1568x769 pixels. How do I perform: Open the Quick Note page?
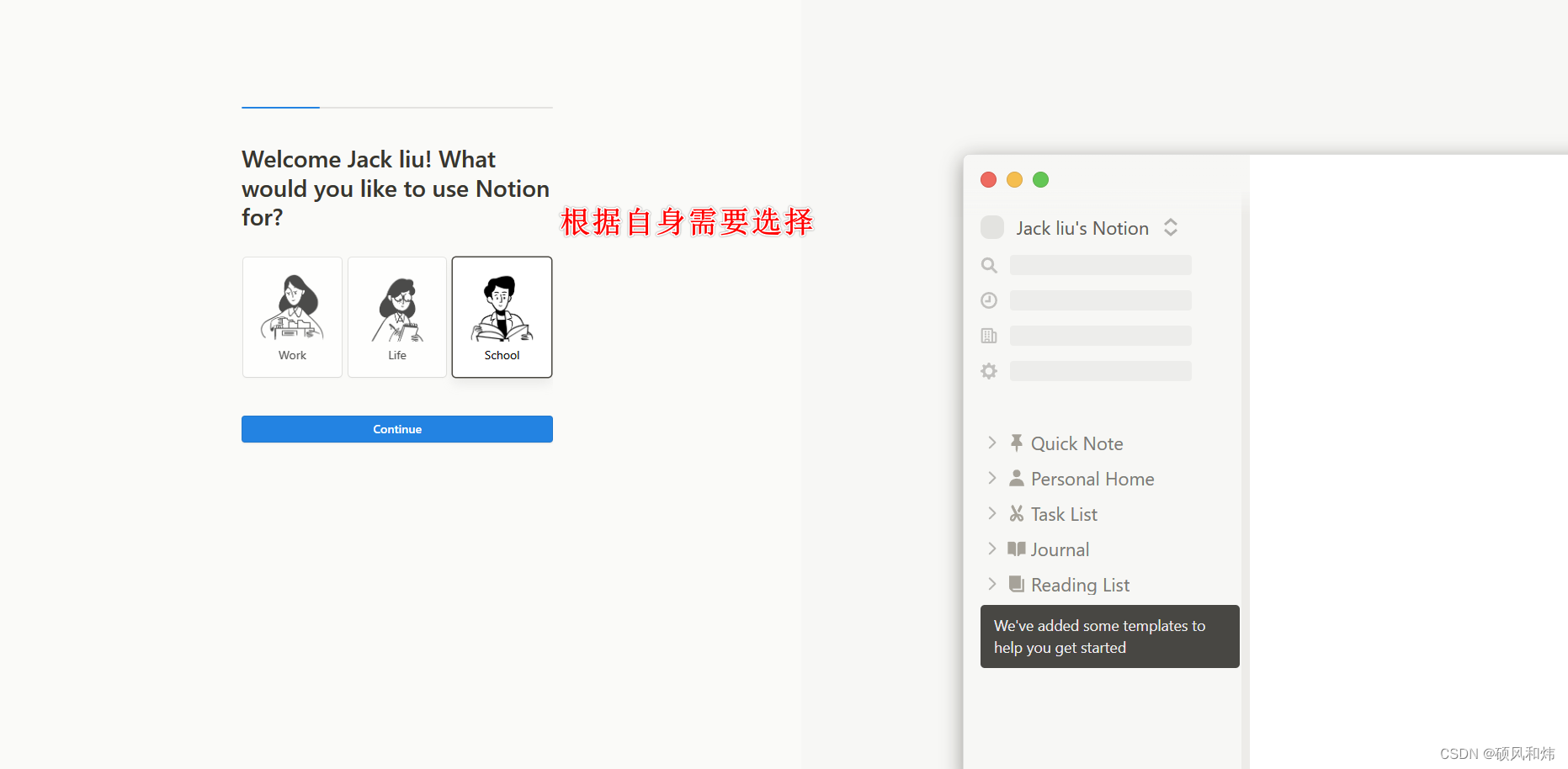click(1077, 443)
